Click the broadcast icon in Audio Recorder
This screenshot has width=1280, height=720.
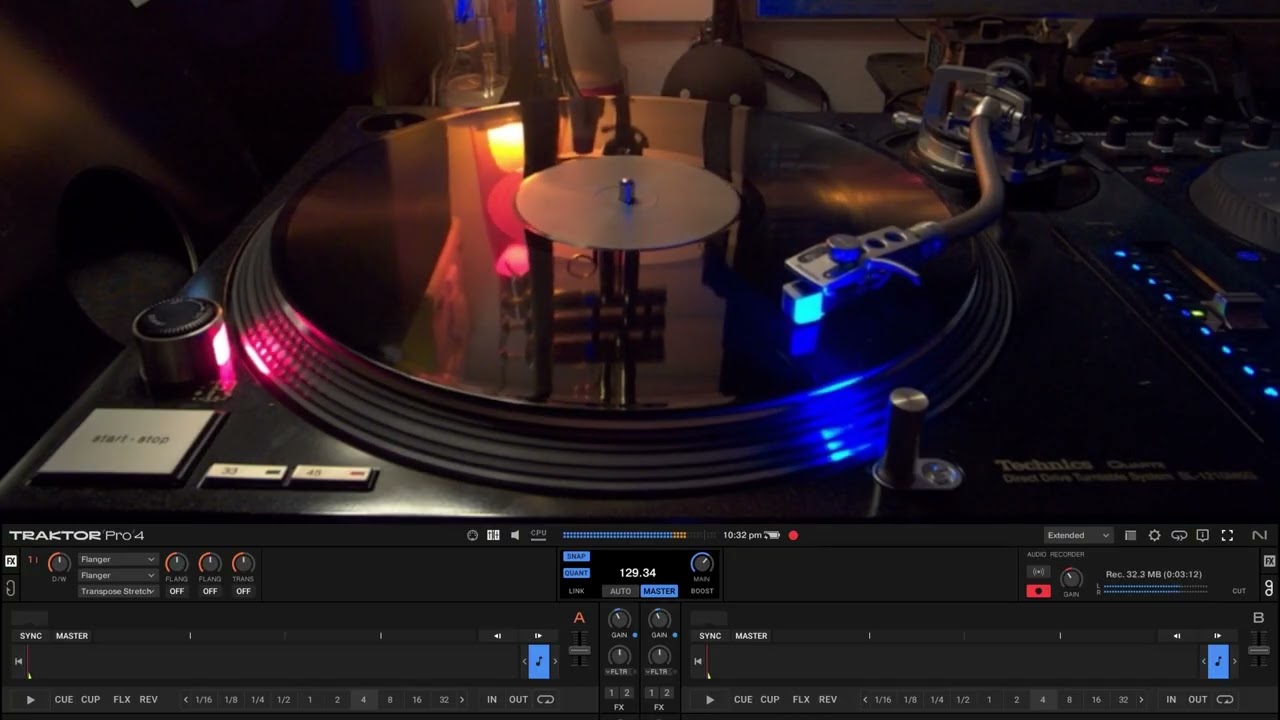1038,572
